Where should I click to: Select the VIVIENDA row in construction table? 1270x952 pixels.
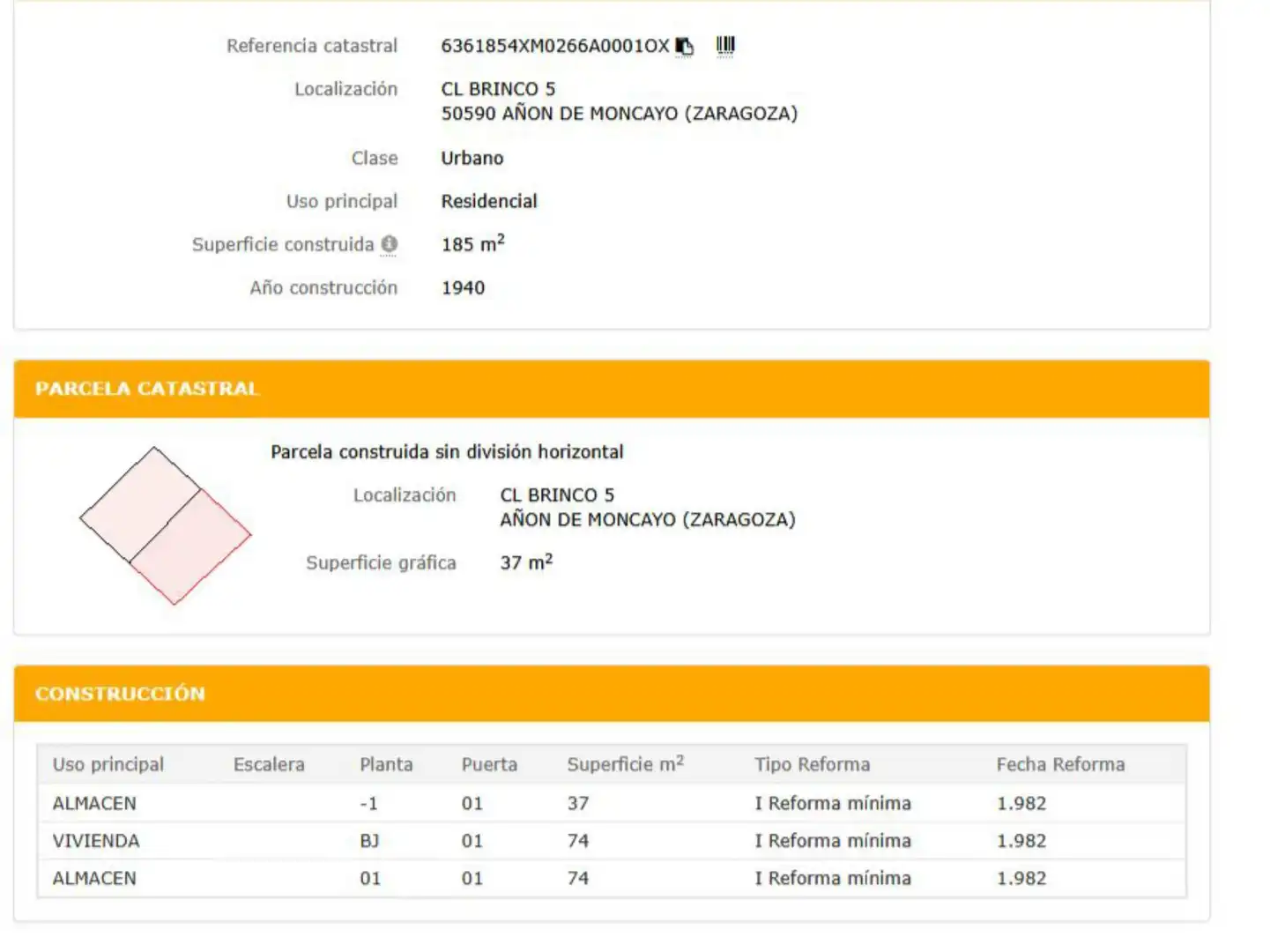coord(612,841)
